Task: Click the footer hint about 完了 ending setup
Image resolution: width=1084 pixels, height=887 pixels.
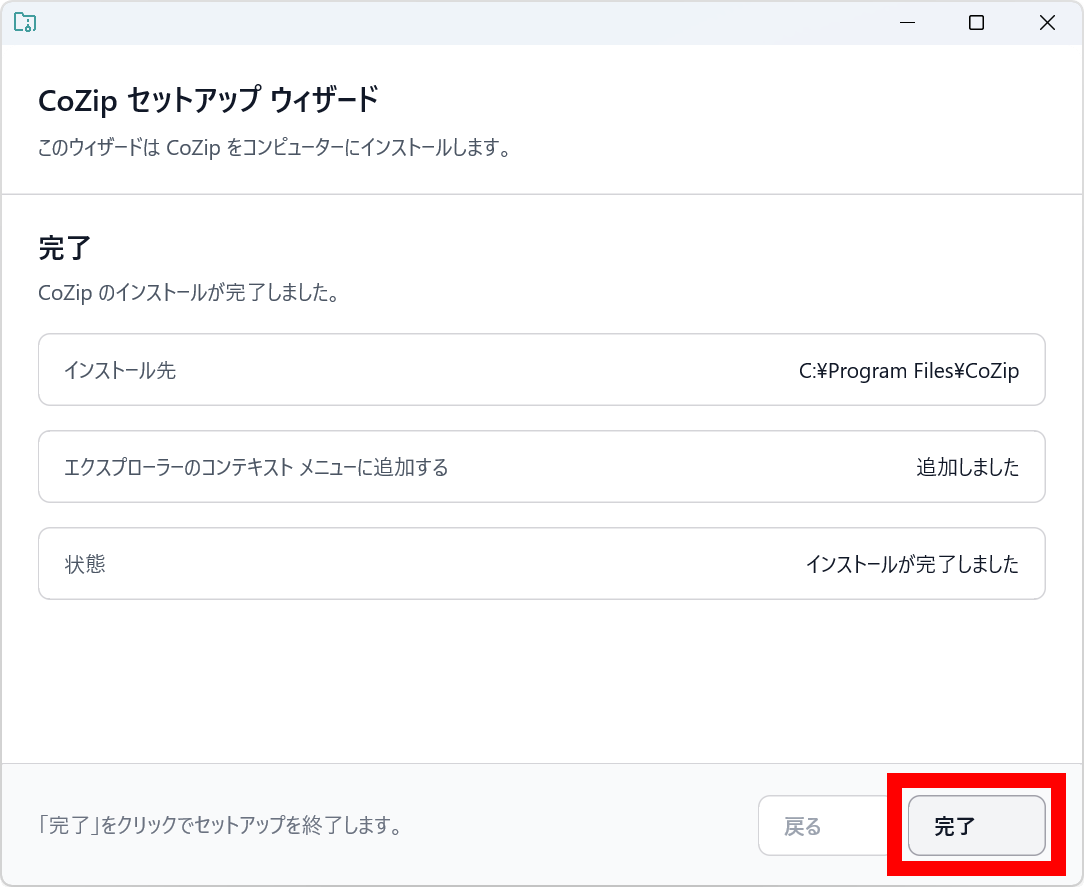Action: click(220, 827)
